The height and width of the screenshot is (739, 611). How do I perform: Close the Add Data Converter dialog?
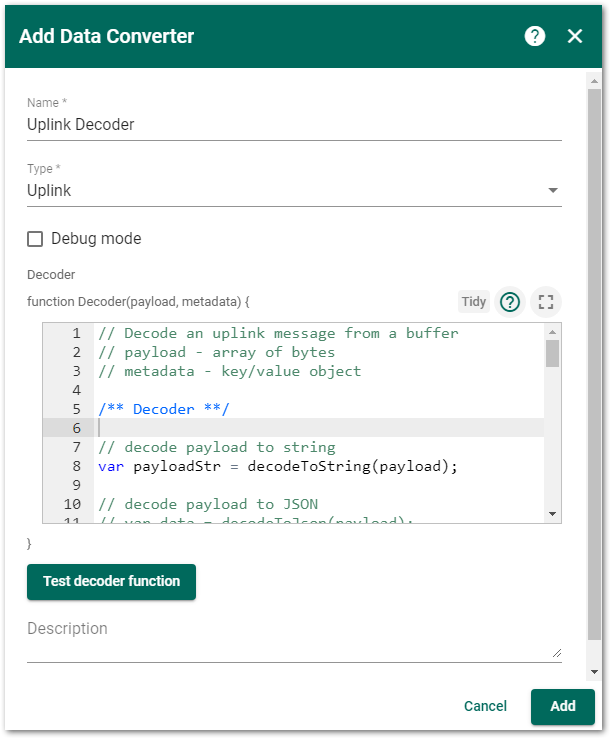pos(575,36)
